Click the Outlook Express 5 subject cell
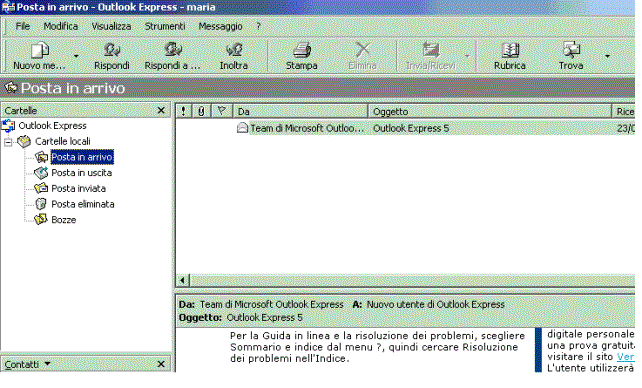The image size is (642, 388). coord(411,129)
